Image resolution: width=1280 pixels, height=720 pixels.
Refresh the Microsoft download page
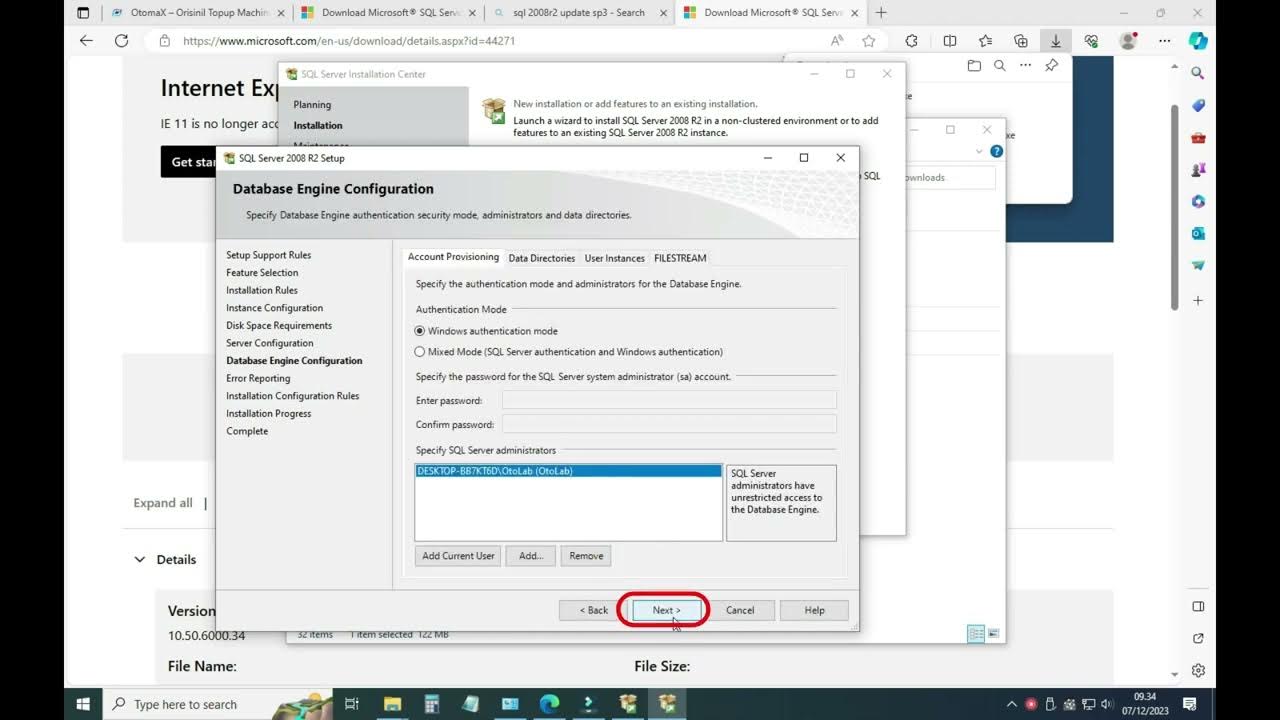click(121, 41)
